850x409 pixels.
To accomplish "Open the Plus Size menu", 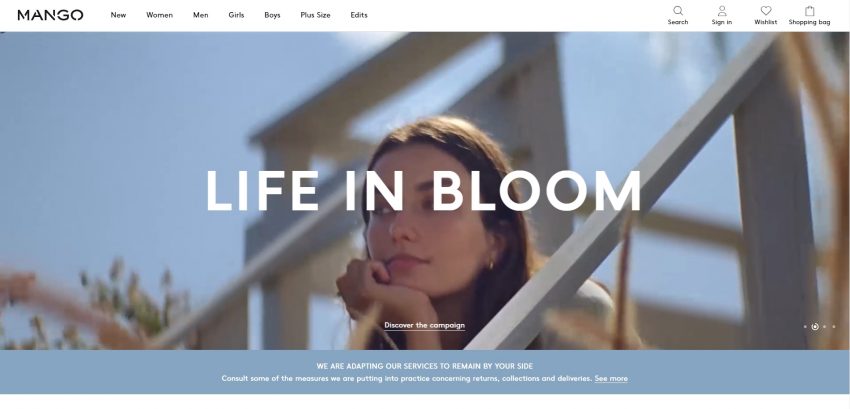I will [x=315, y=15].
